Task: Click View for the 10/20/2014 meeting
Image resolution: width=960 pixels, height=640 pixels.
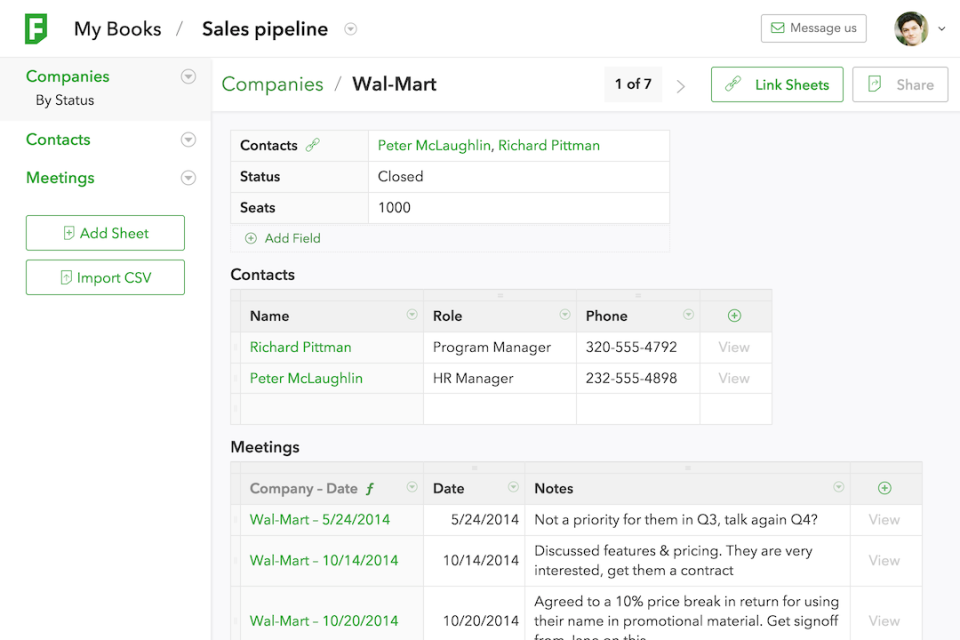Action: [884, 621]
